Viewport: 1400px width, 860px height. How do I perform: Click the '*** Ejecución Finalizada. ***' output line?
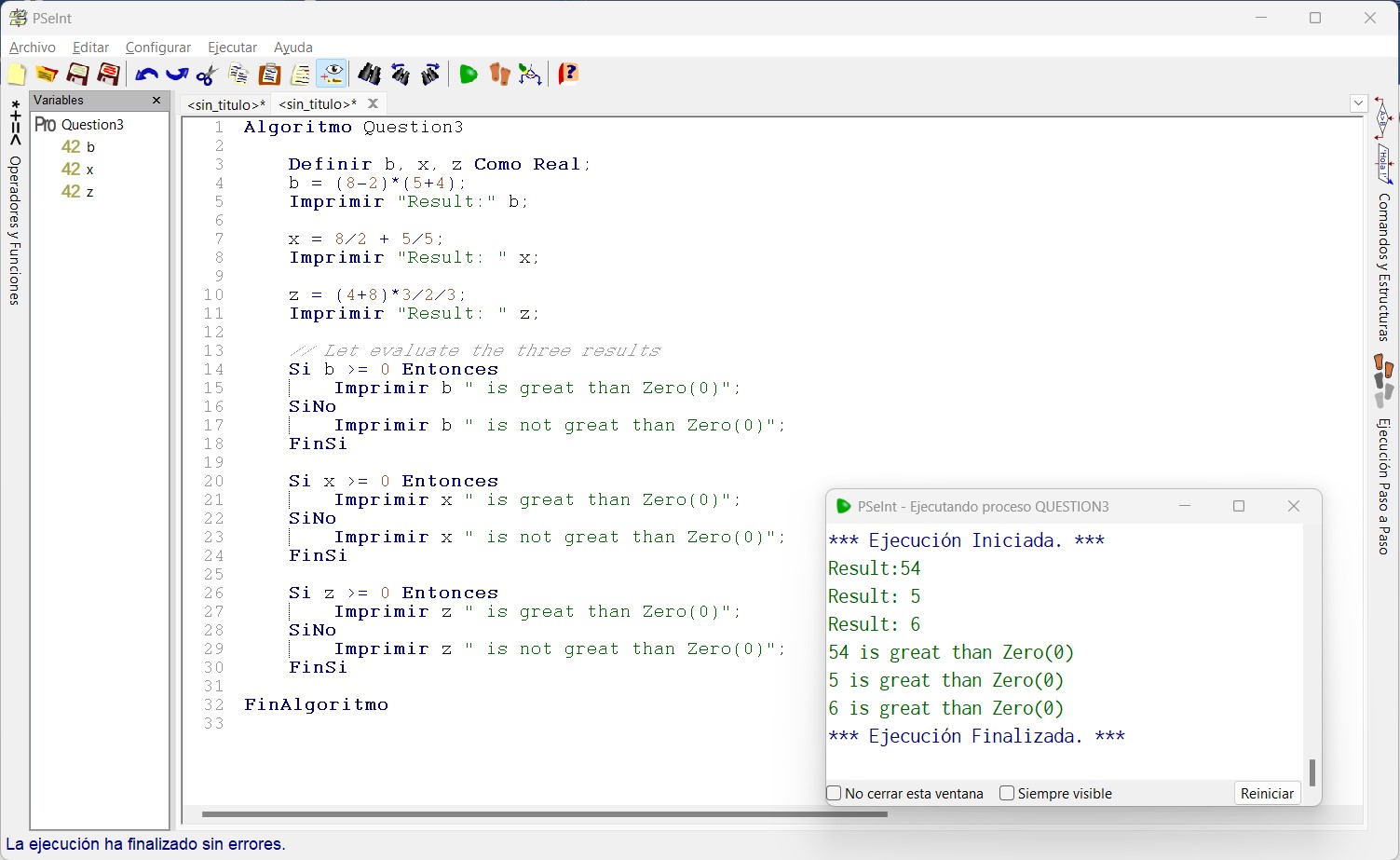pos(976,736)
